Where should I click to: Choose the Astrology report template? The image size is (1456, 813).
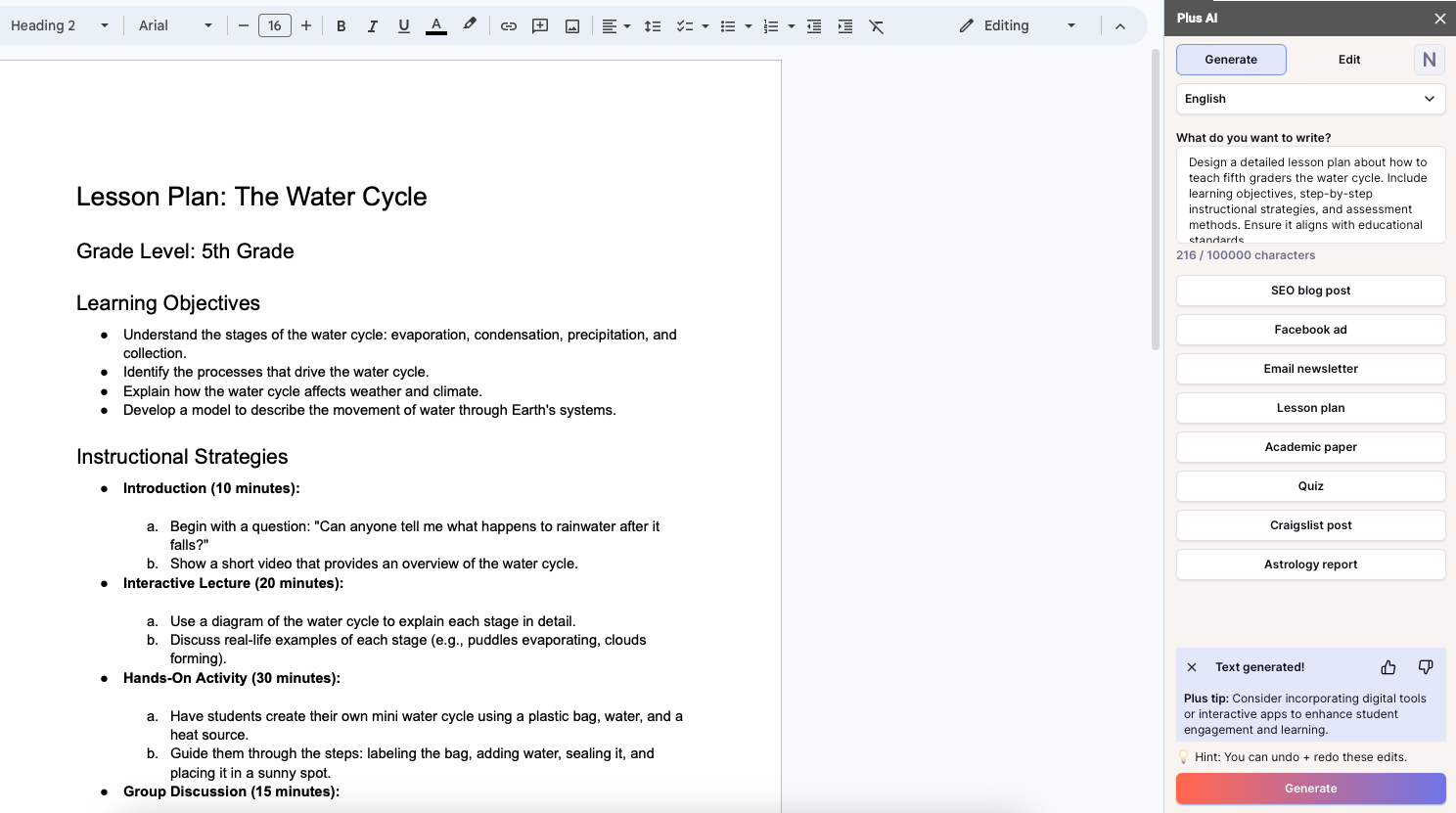(x=1310, y=565)
